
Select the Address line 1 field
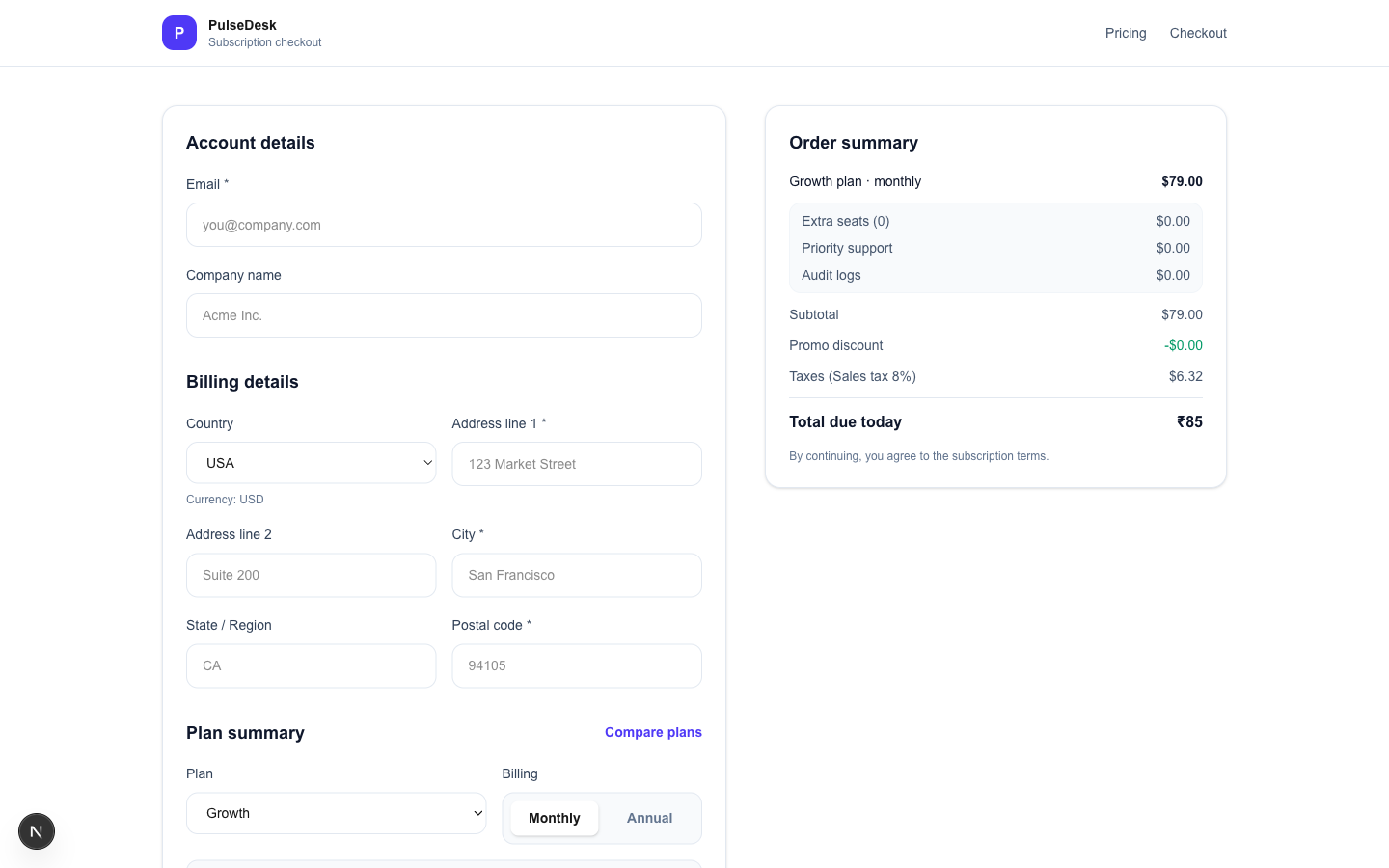point(576,464)
